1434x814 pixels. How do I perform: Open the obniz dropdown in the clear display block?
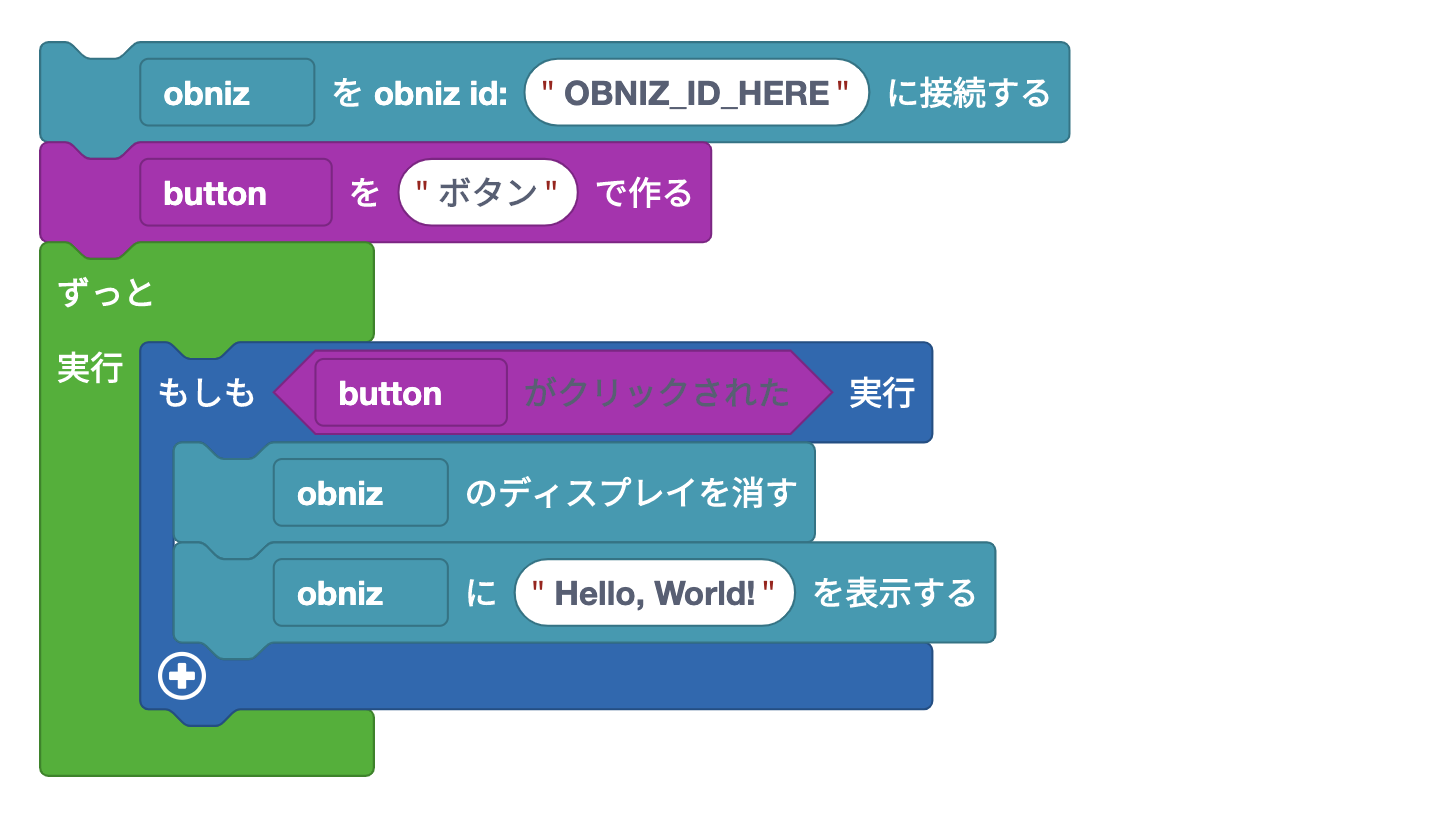tap(360, 493)
